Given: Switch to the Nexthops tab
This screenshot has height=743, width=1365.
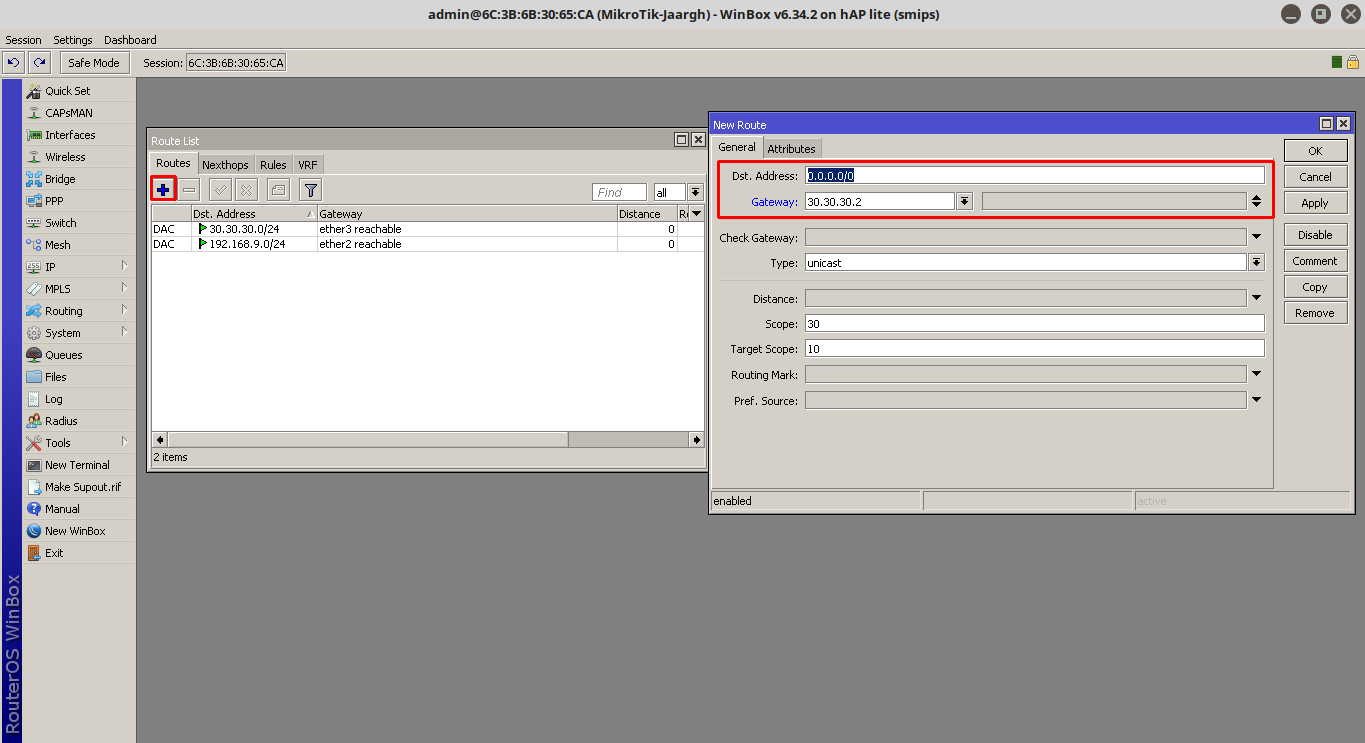Looking at the screenshot, I should coord(225,164).
